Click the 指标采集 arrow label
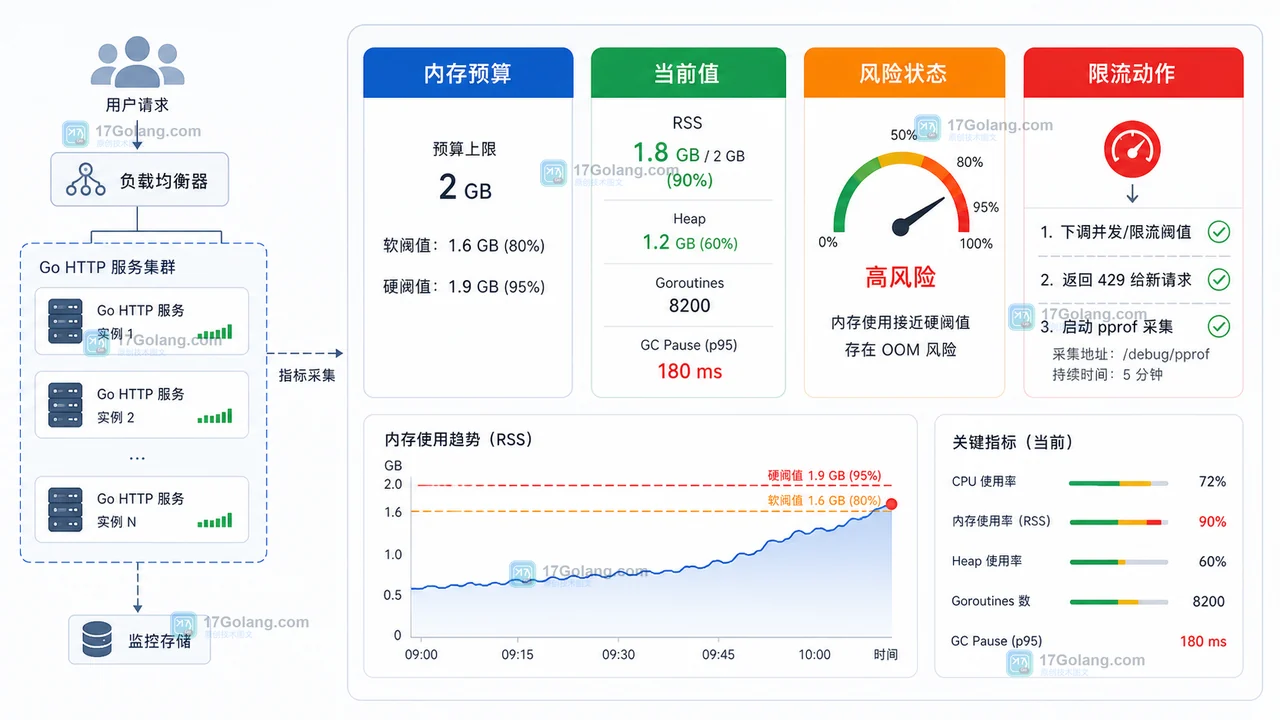The image size is (1280, 720). click(x=307, y=376)
